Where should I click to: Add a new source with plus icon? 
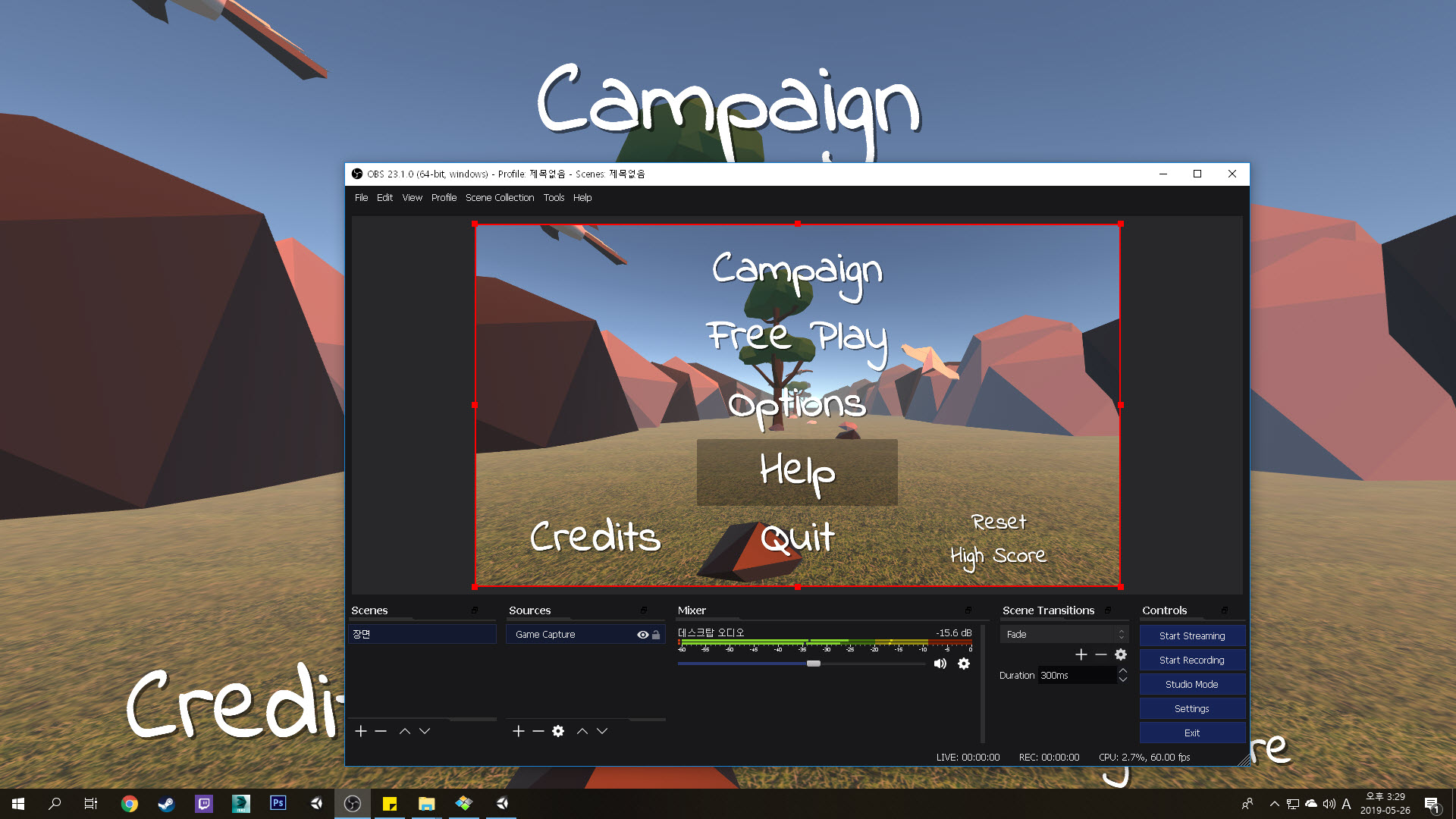click(x=519, y=731)
